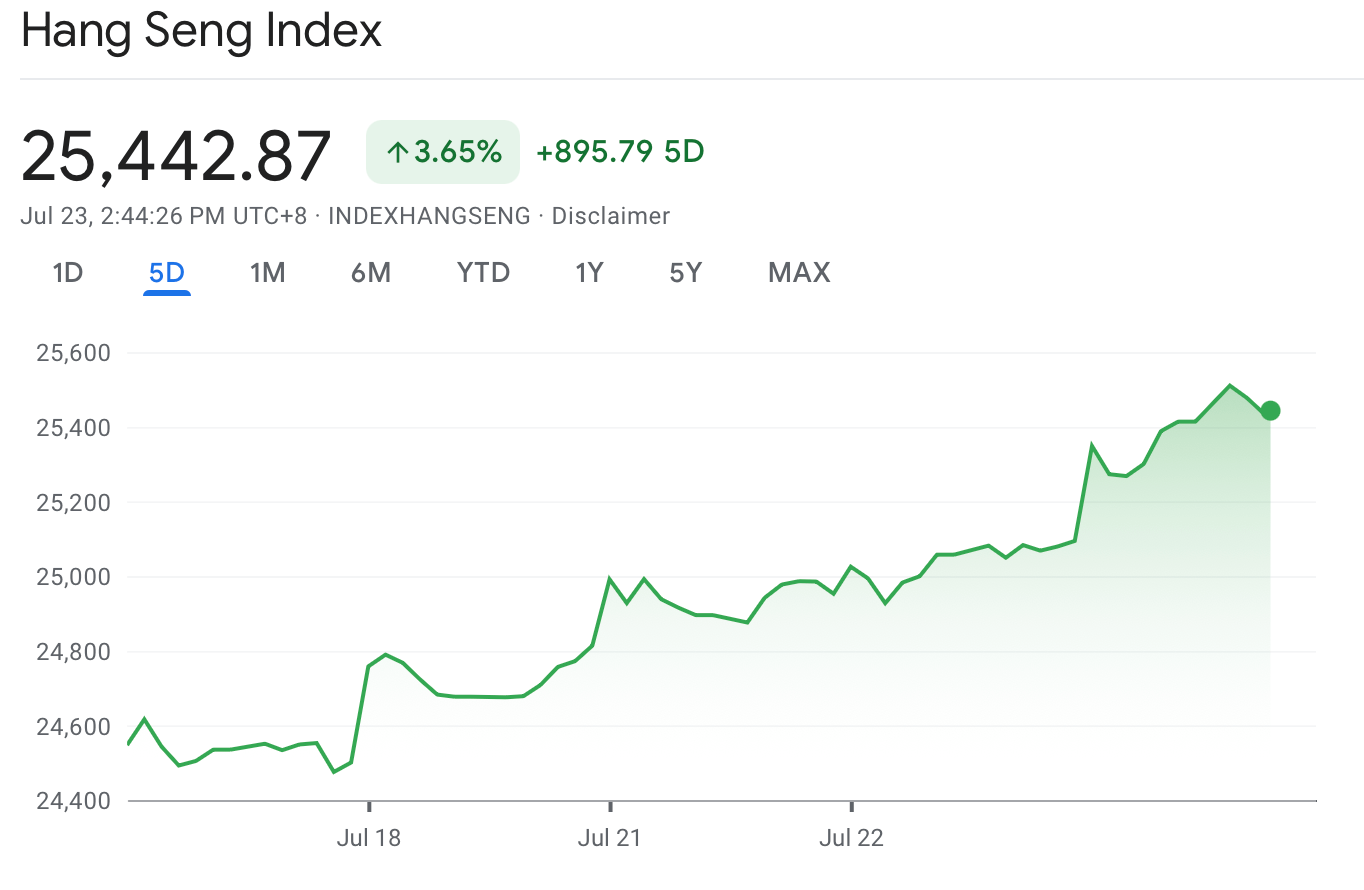Click the Jul 18 date marker
The width and height of the screenshot is (1364, 890).
pyautogui.click(x=369, y=838)
